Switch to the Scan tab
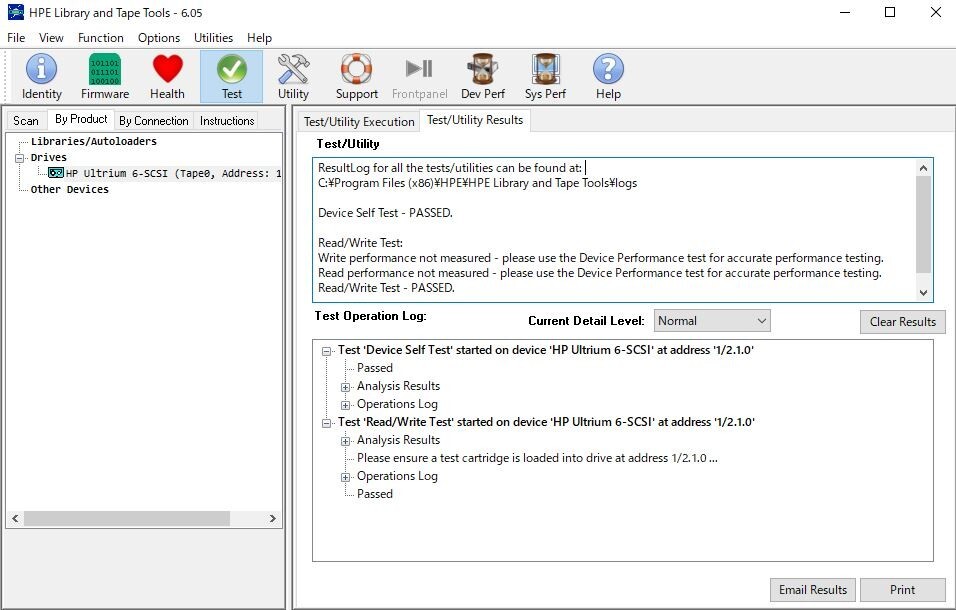The image size is (956, 610). 26,121
